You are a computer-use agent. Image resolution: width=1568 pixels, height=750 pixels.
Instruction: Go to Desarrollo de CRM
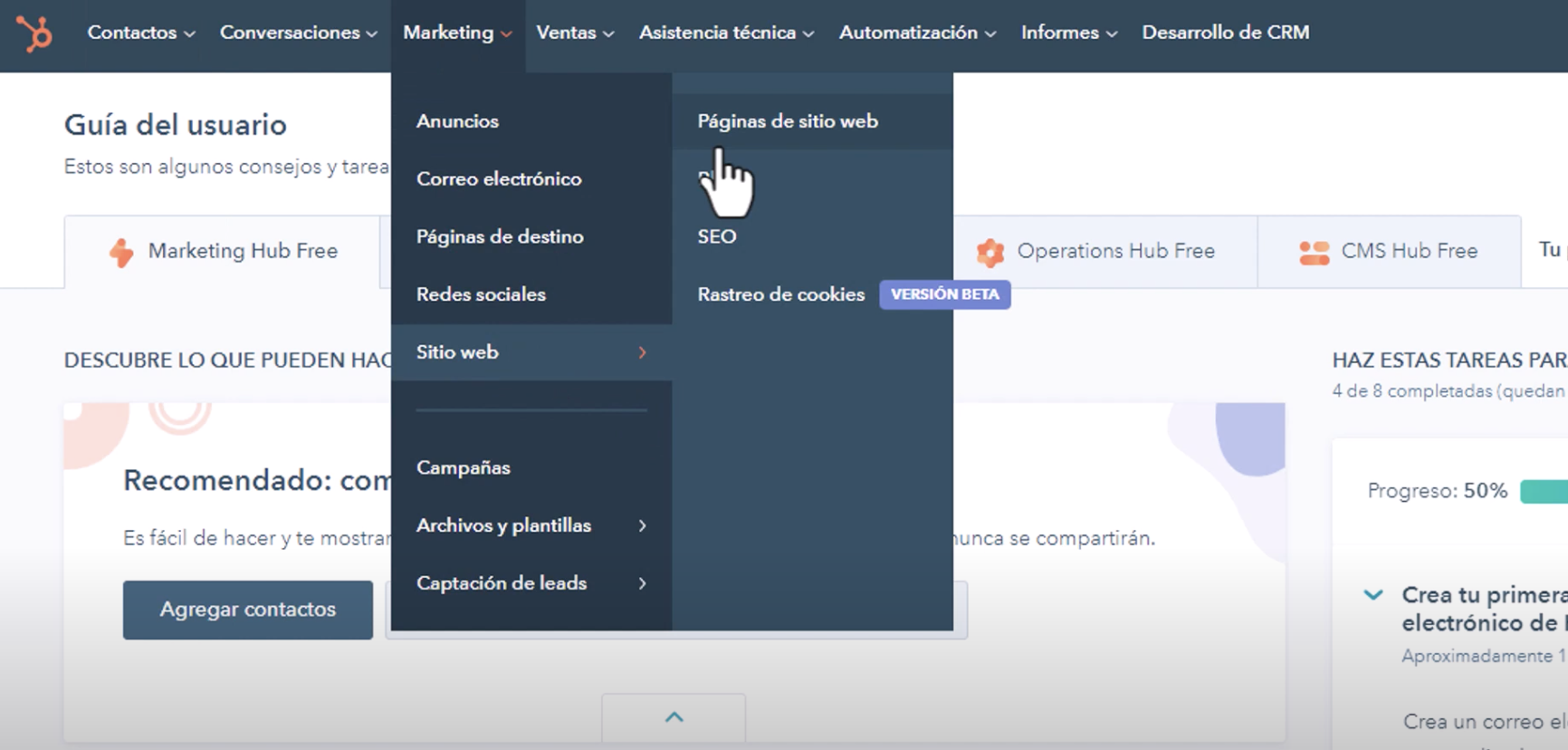tap(1225, 33)
